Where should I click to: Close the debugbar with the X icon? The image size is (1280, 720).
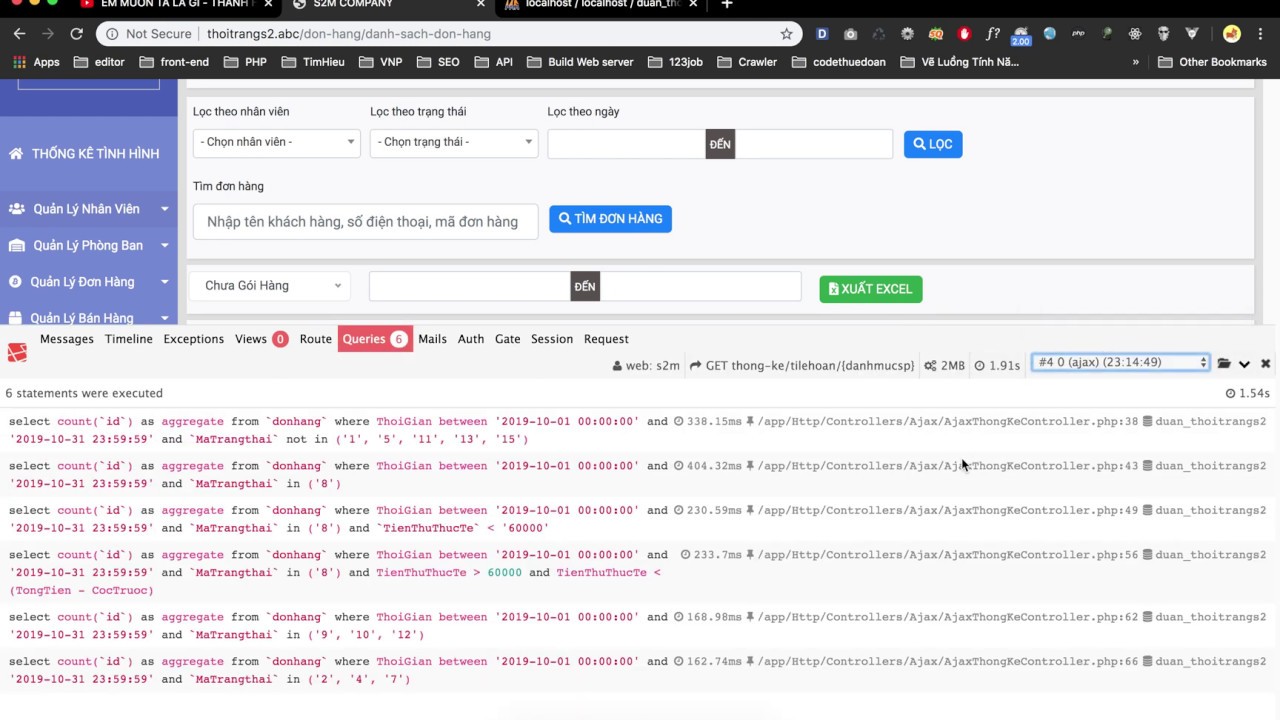(1265, 364)
